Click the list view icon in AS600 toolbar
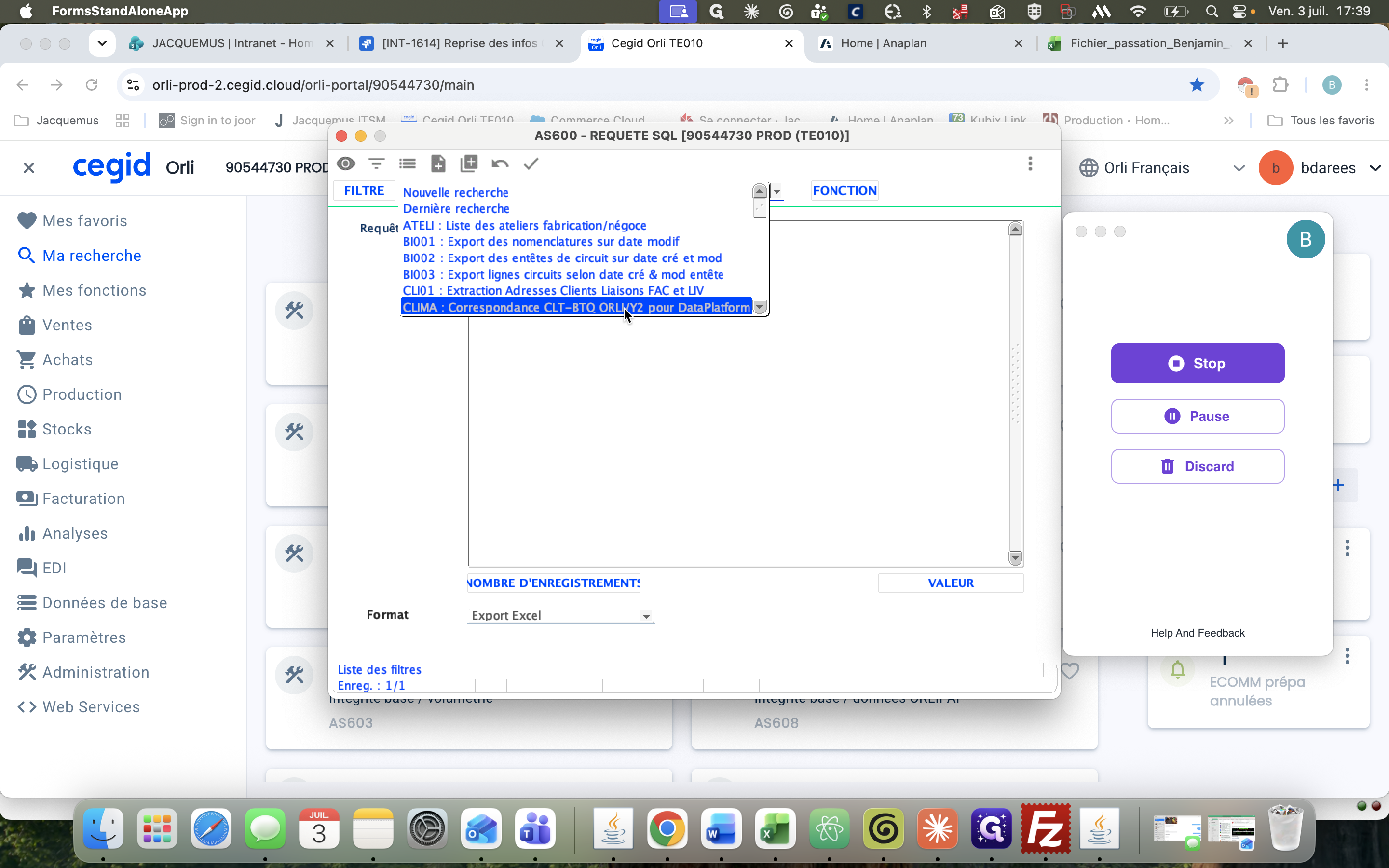Image resolution: width=1389 pixels, height=868 pixels. [408, 163]
